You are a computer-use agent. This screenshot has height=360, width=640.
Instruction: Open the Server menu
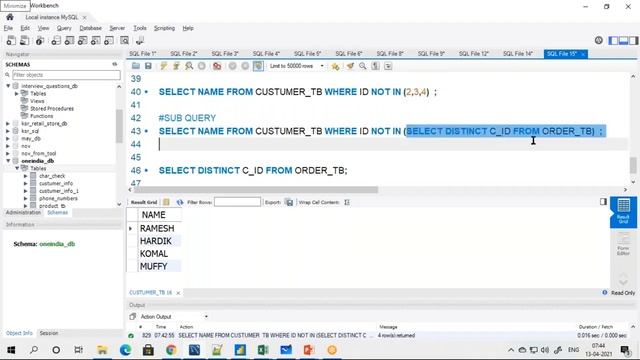pyautogui.click(x=117, y=28)
